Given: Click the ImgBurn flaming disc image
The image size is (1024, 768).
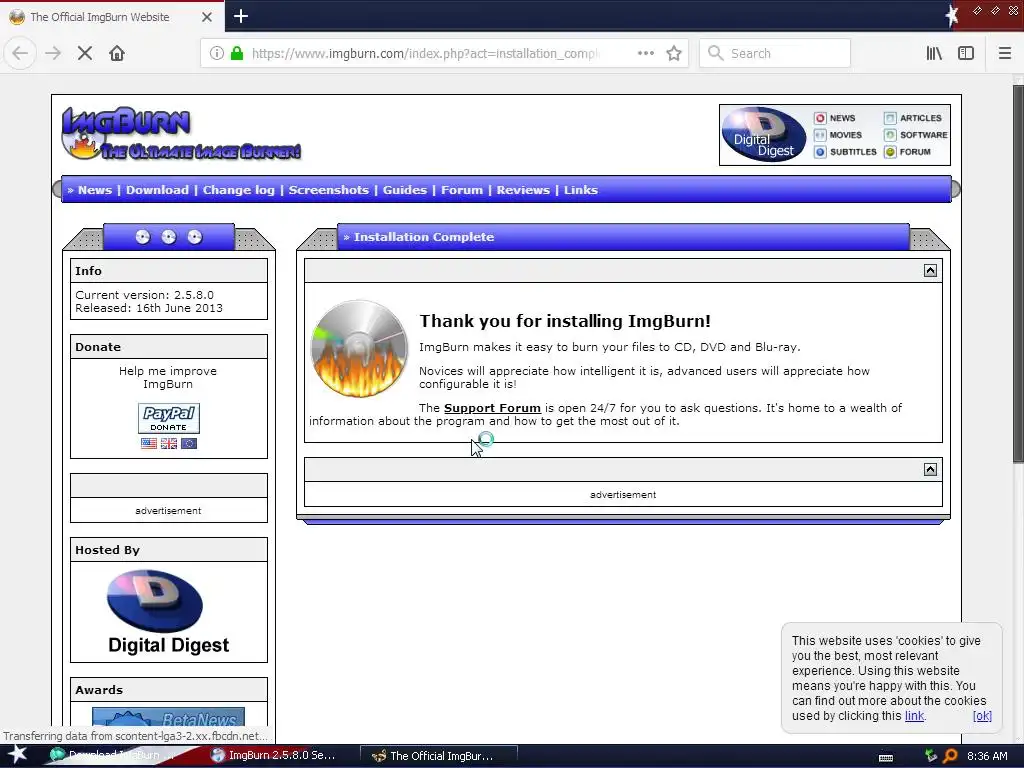Looking at the screenshot, I should click(359, 349).
